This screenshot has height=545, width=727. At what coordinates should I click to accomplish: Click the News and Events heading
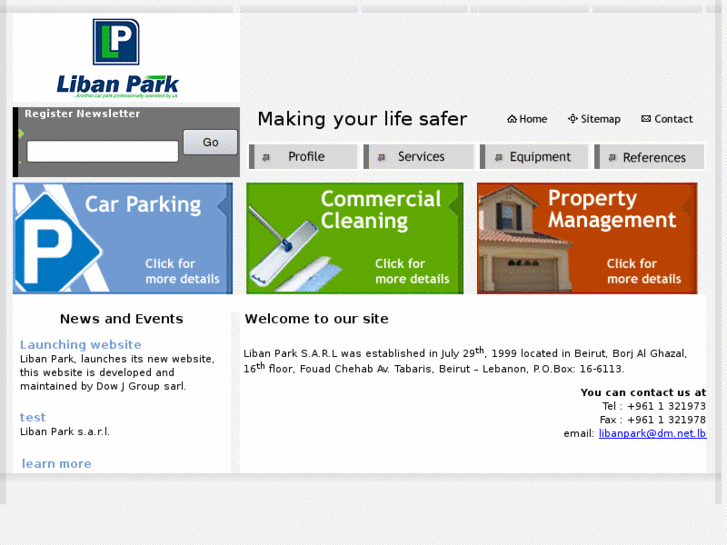(121, 319)
